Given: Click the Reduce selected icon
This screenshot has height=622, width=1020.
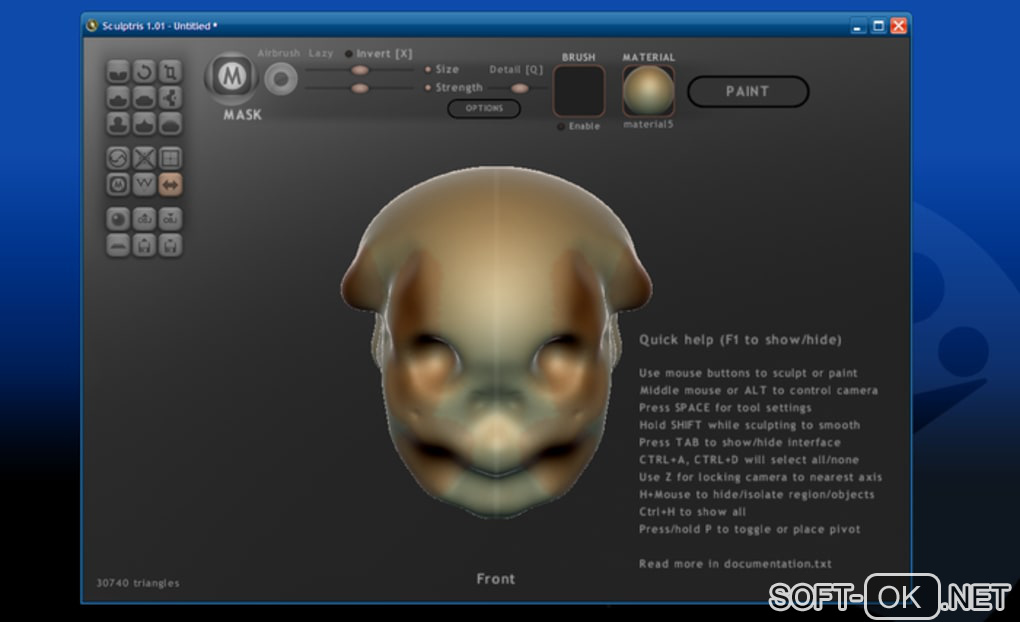Looking at the screenshot, I should 144,158.
